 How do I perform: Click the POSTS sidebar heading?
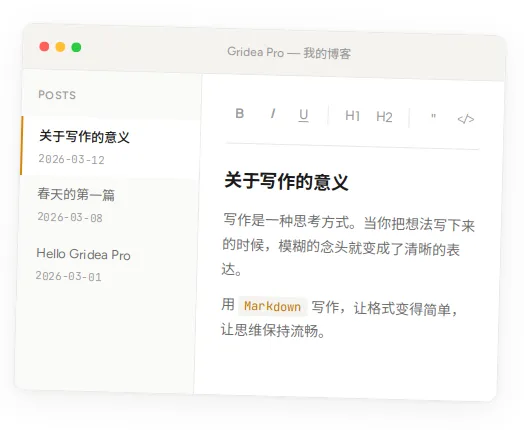[57, 95]
